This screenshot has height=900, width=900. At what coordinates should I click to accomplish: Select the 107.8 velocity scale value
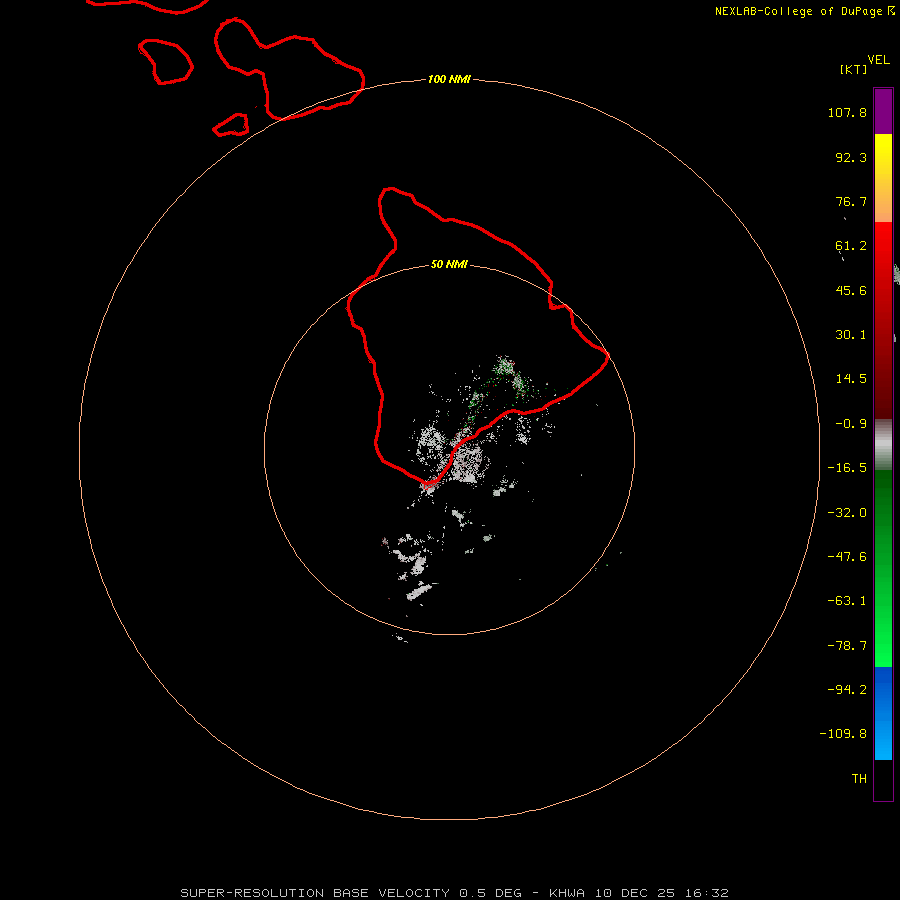(x=847, y=112)
